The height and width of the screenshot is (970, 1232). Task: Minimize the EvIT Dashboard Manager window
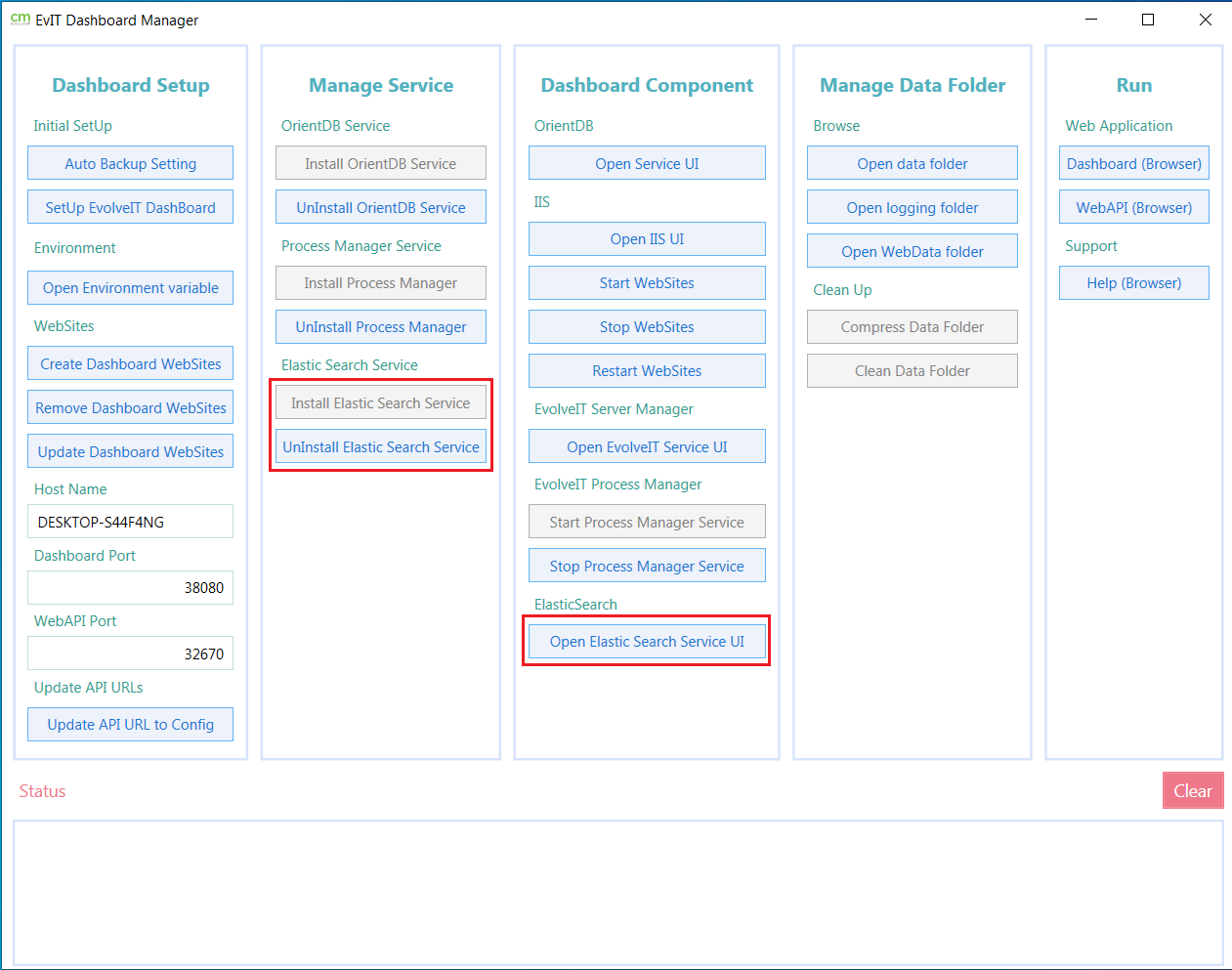(x=1091, y=20)
